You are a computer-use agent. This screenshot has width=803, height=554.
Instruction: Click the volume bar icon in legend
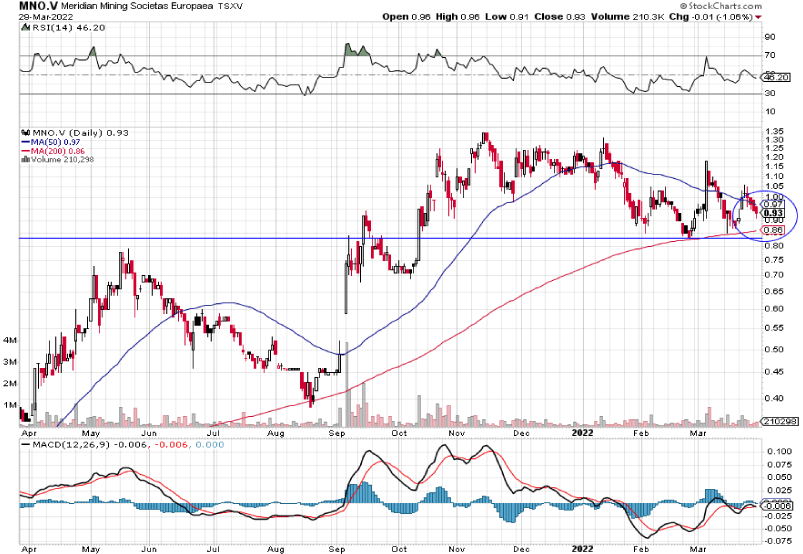tap(25, 160)
